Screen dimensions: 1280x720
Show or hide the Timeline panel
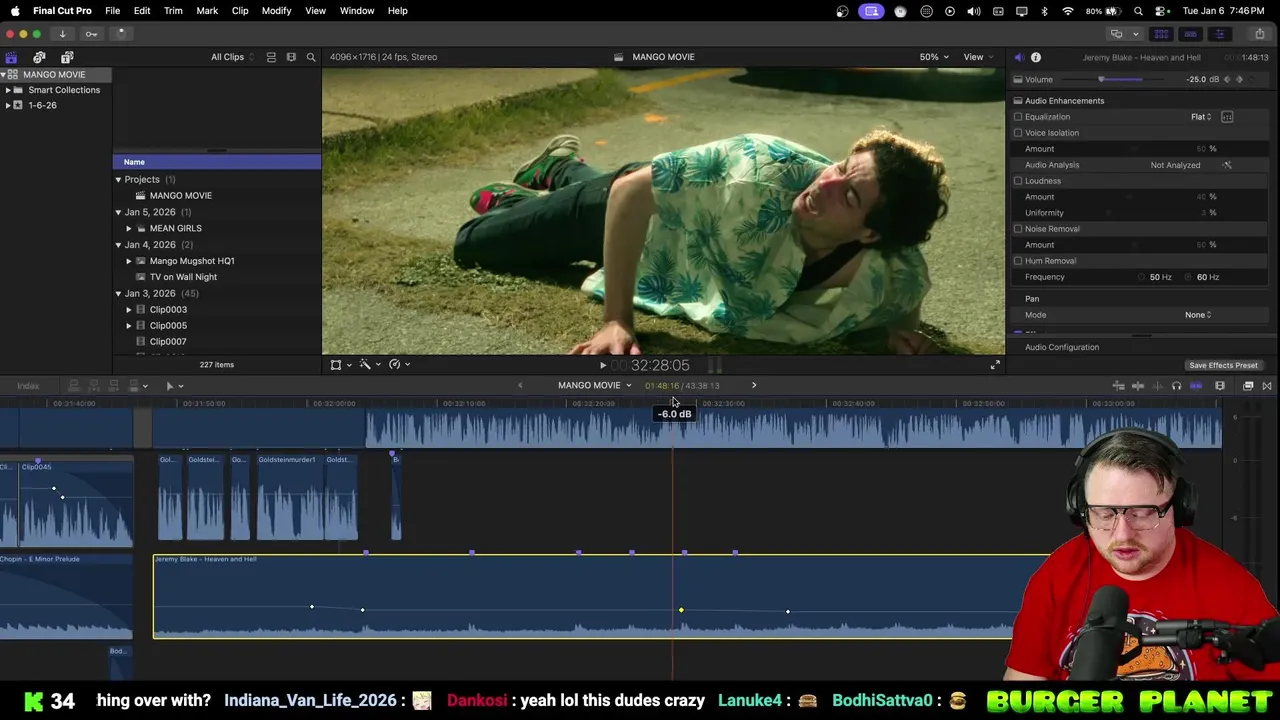coord(1190,34)
